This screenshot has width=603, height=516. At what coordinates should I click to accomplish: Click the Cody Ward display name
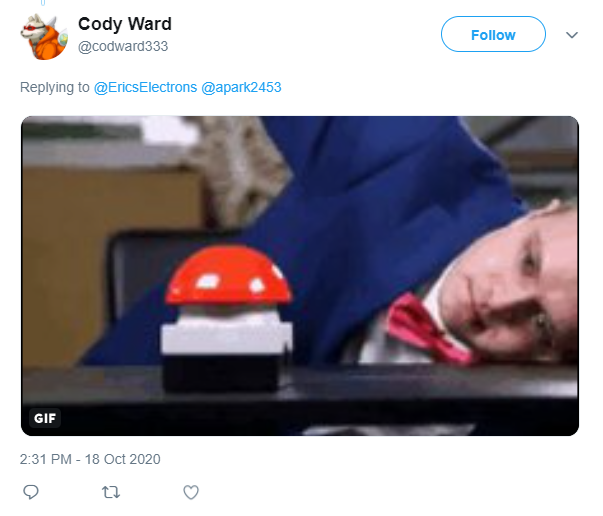click(125, 24)
